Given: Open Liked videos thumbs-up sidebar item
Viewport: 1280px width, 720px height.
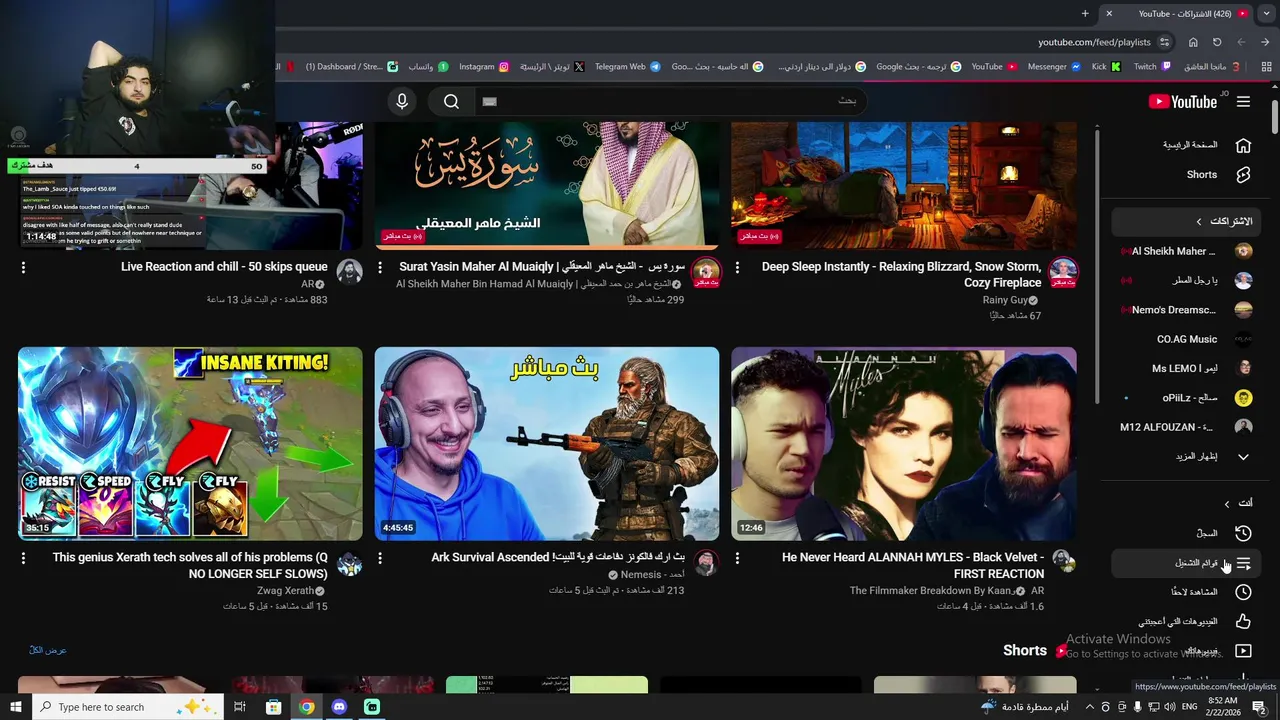Looking at the screenshot, I should pos(1186,621).
